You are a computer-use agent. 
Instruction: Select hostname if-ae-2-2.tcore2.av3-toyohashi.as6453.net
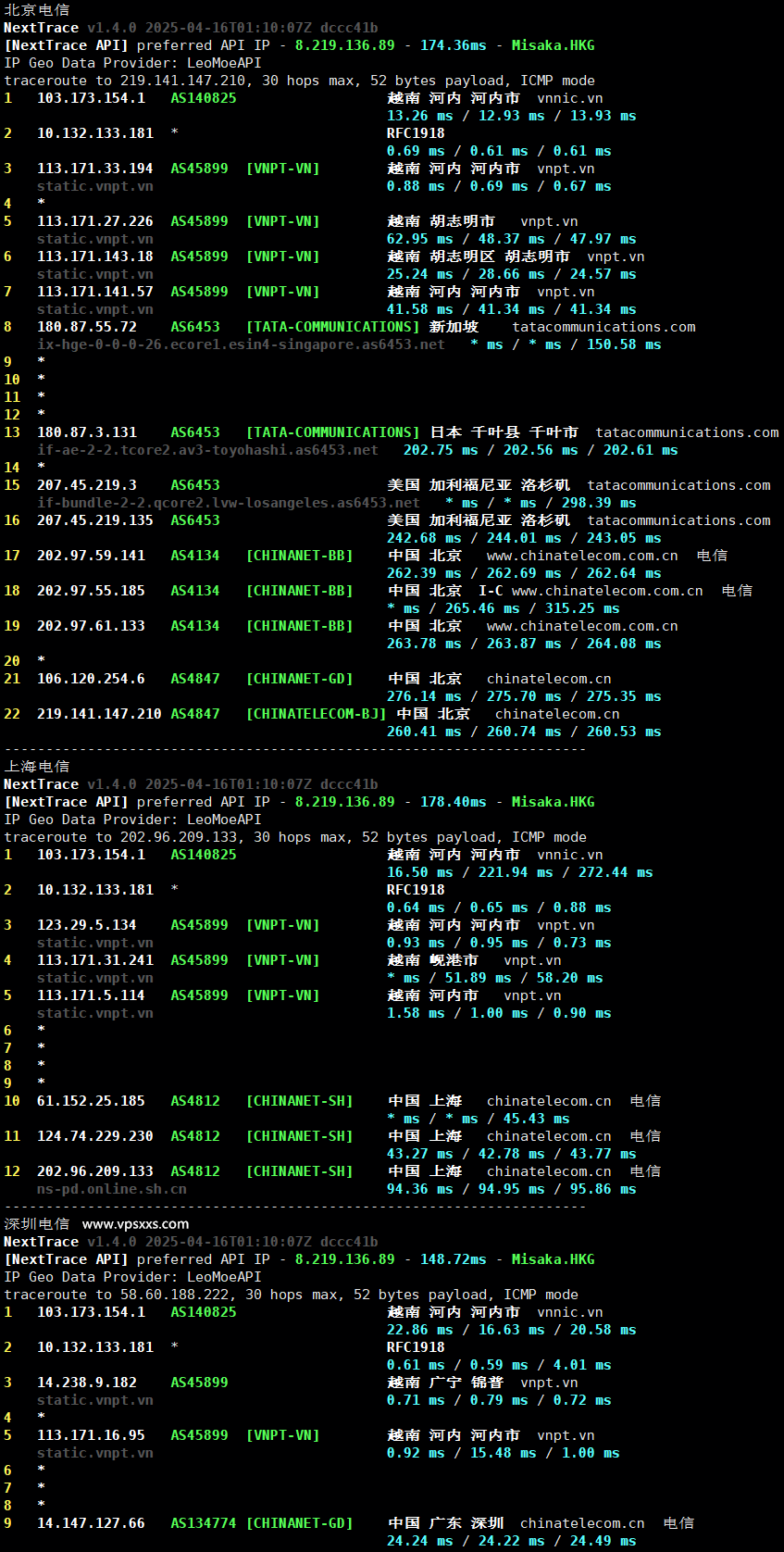tap(207, 450)
